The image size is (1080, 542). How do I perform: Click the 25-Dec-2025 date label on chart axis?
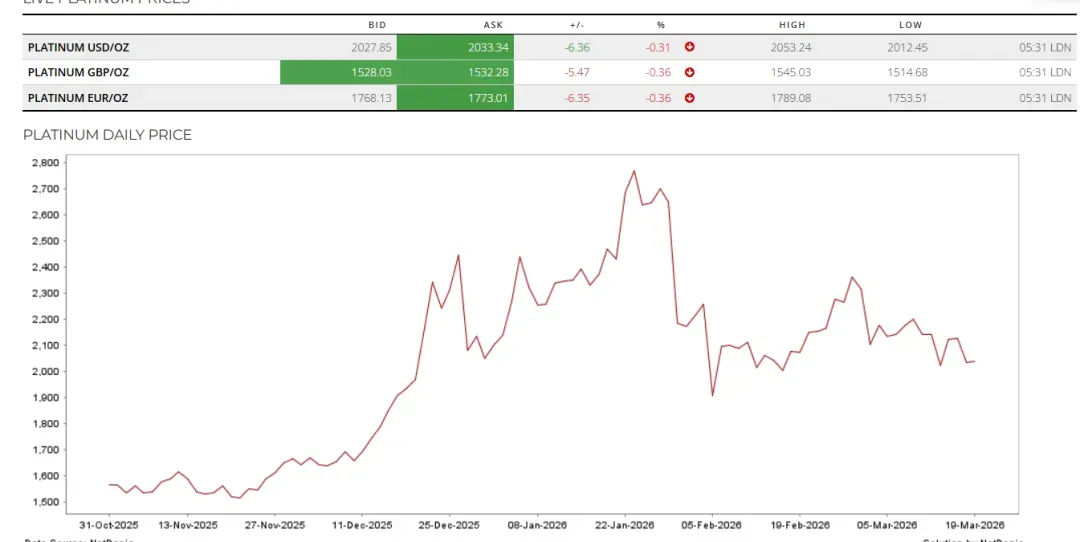[x=449, y=525]
